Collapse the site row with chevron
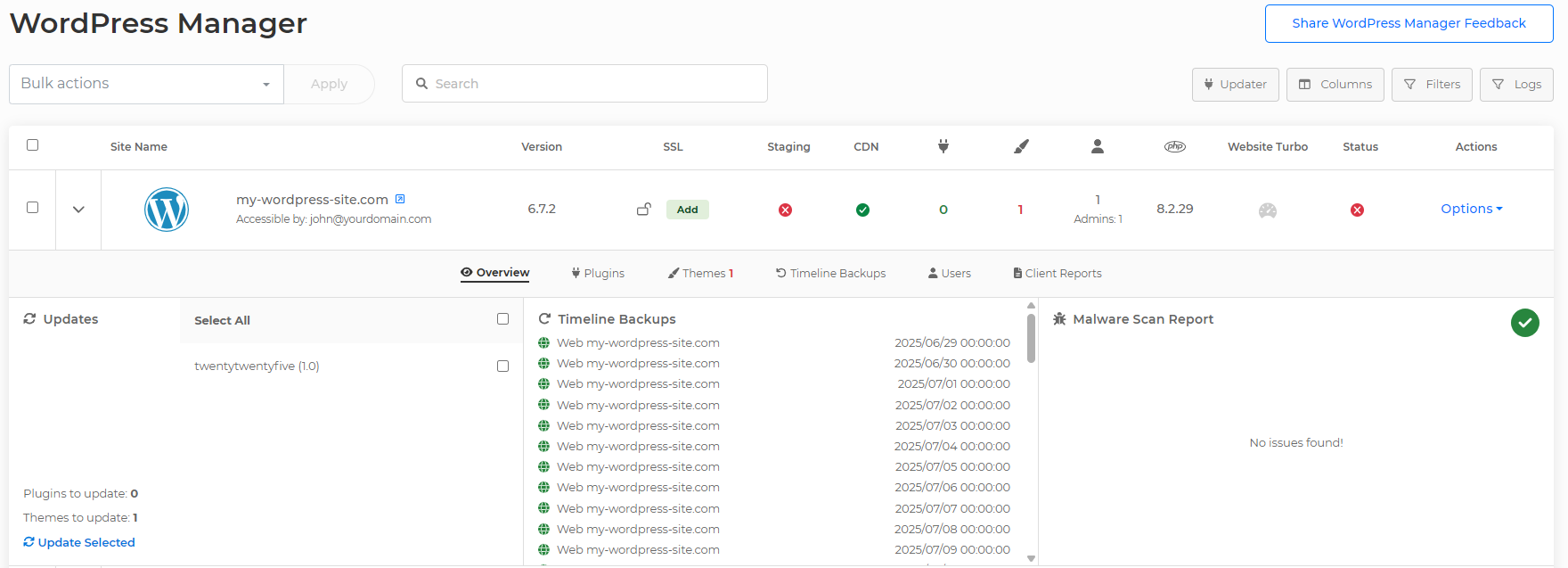Viewport: 1568px width, 568px height. [x=78, y=210]
